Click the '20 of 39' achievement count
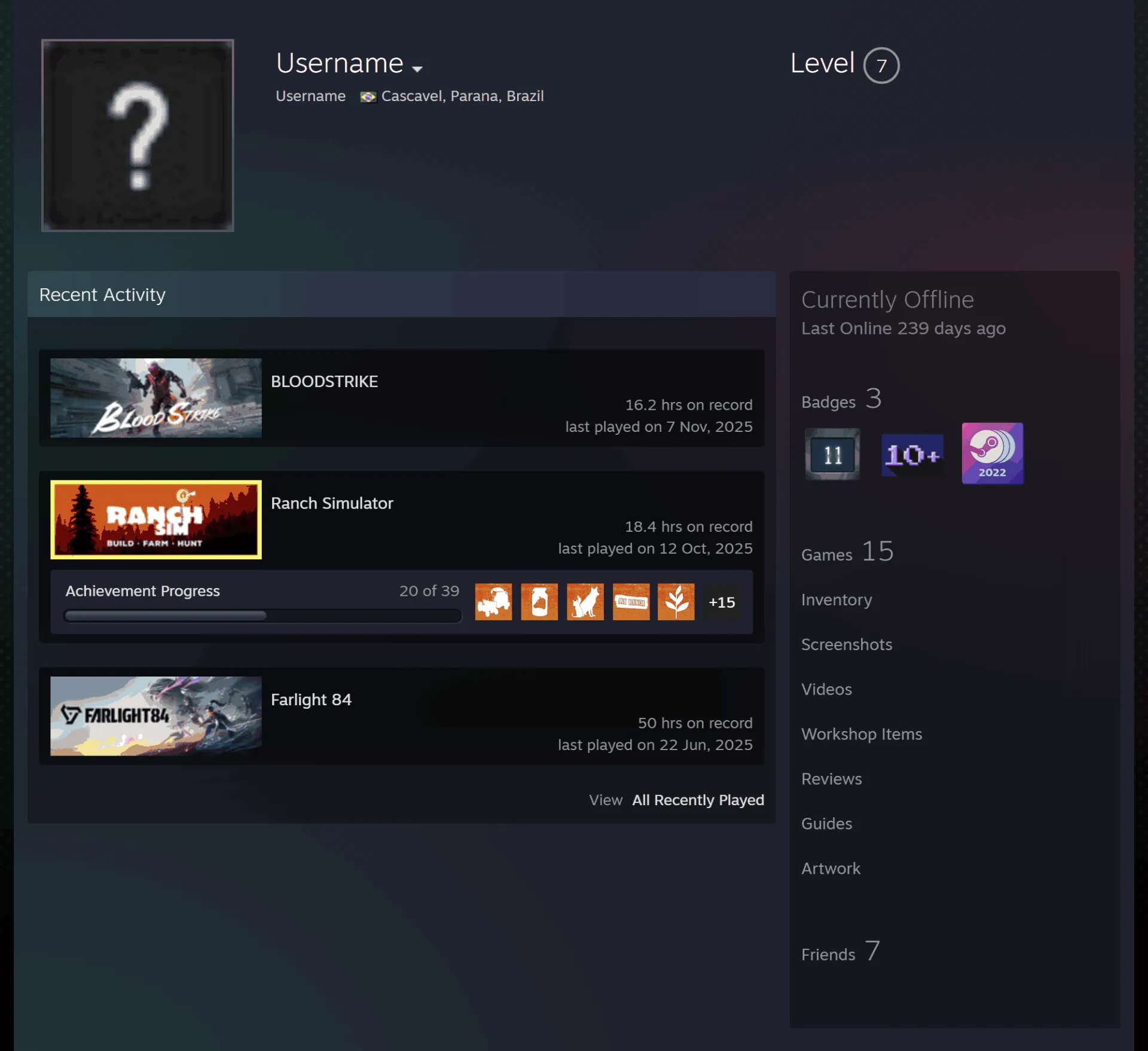Image resolution: width=1148 pixels, height=1051 pixels. tap(429, 591)
